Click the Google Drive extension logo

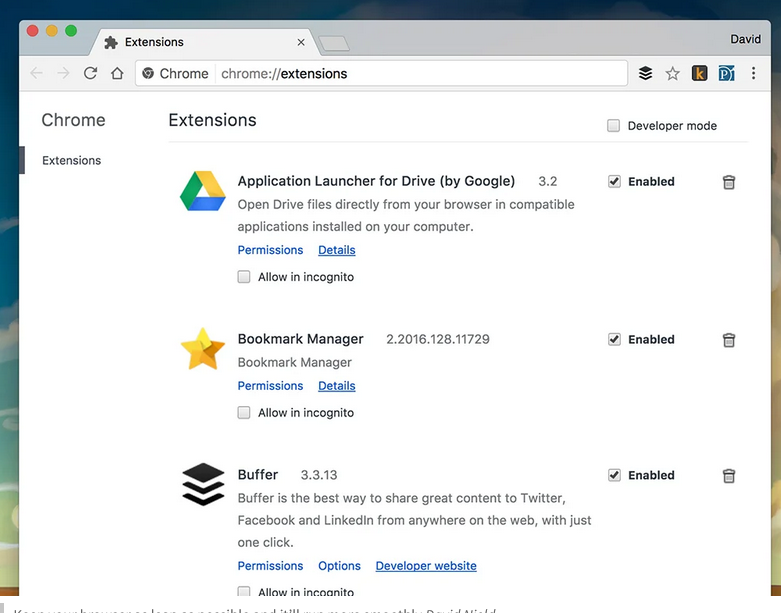click(203, 191)
